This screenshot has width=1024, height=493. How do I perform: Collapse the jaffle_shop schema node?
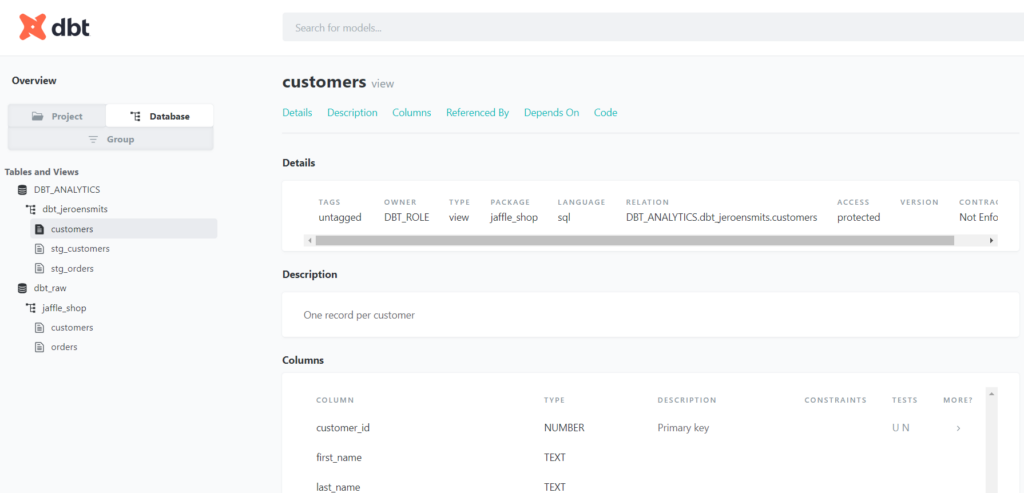64,308
